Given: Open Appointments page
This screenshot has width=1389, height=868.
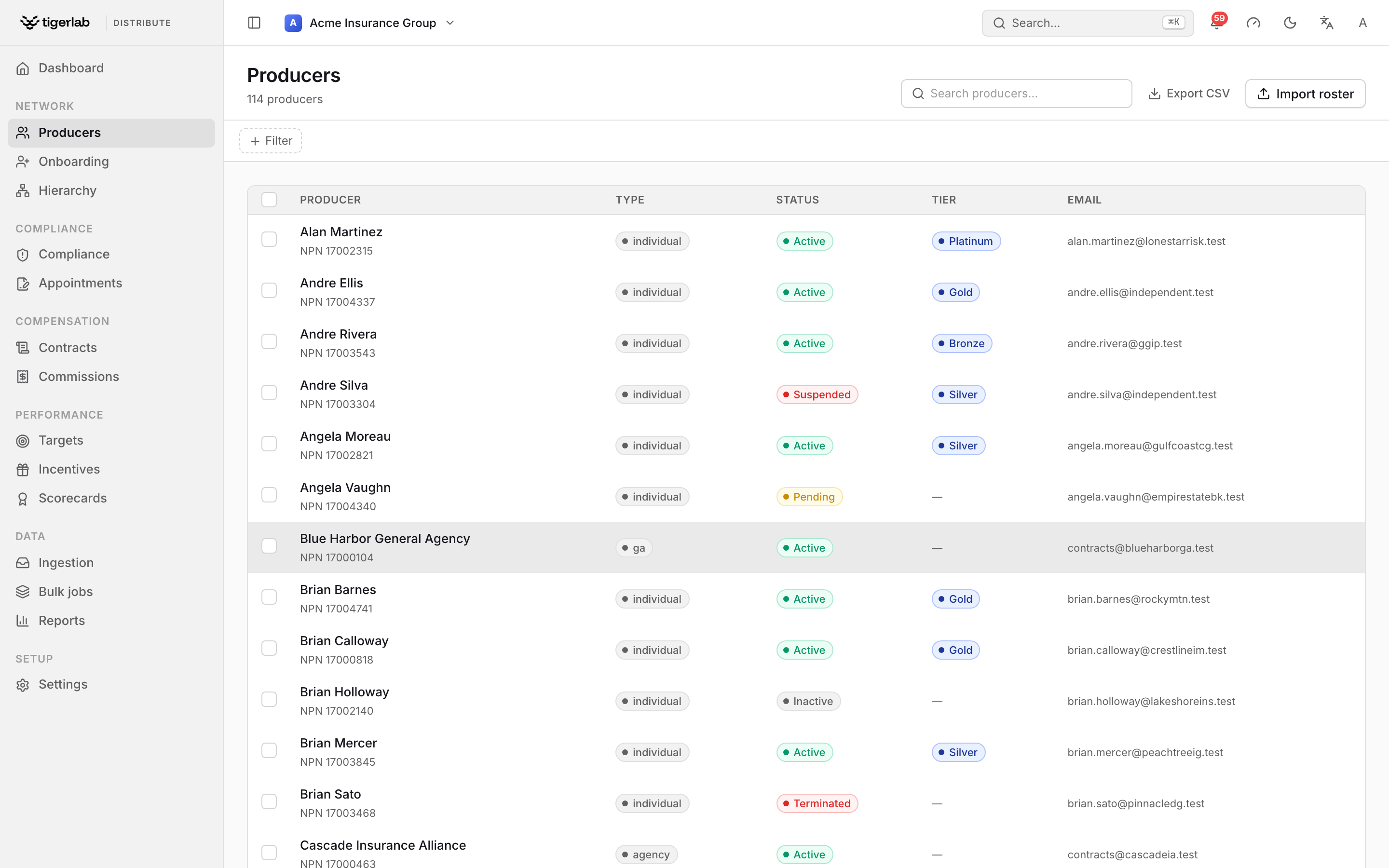Looking at the screenshot, I should [111, 284].
